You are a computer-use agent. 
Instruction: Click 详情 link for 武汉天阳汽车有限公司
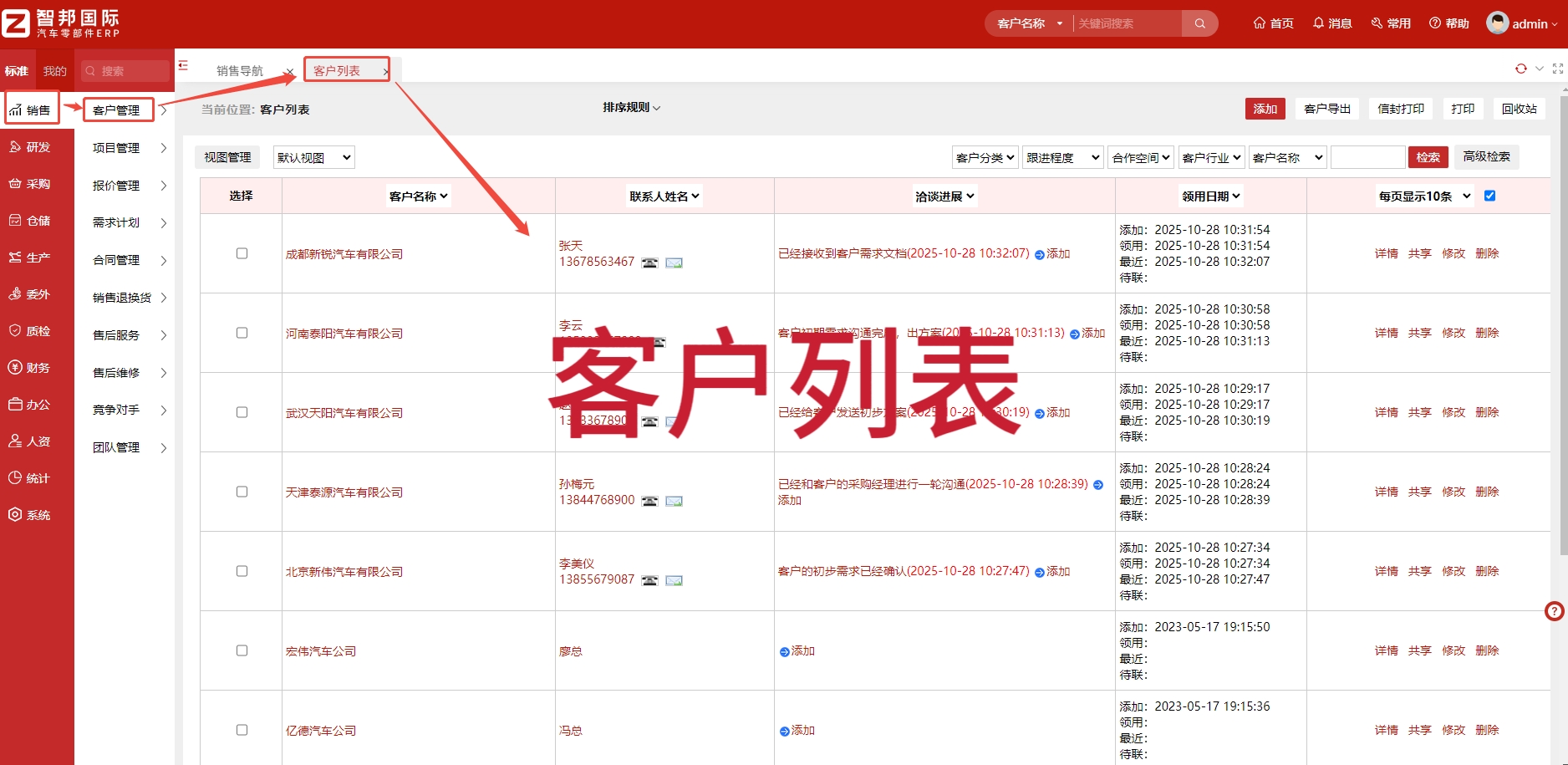tap(1386, 412)
